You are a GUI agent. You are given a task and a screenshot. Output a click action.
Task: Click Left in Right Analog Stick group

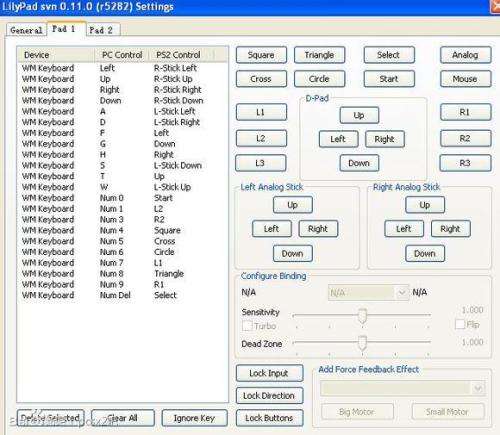(404, 229)
